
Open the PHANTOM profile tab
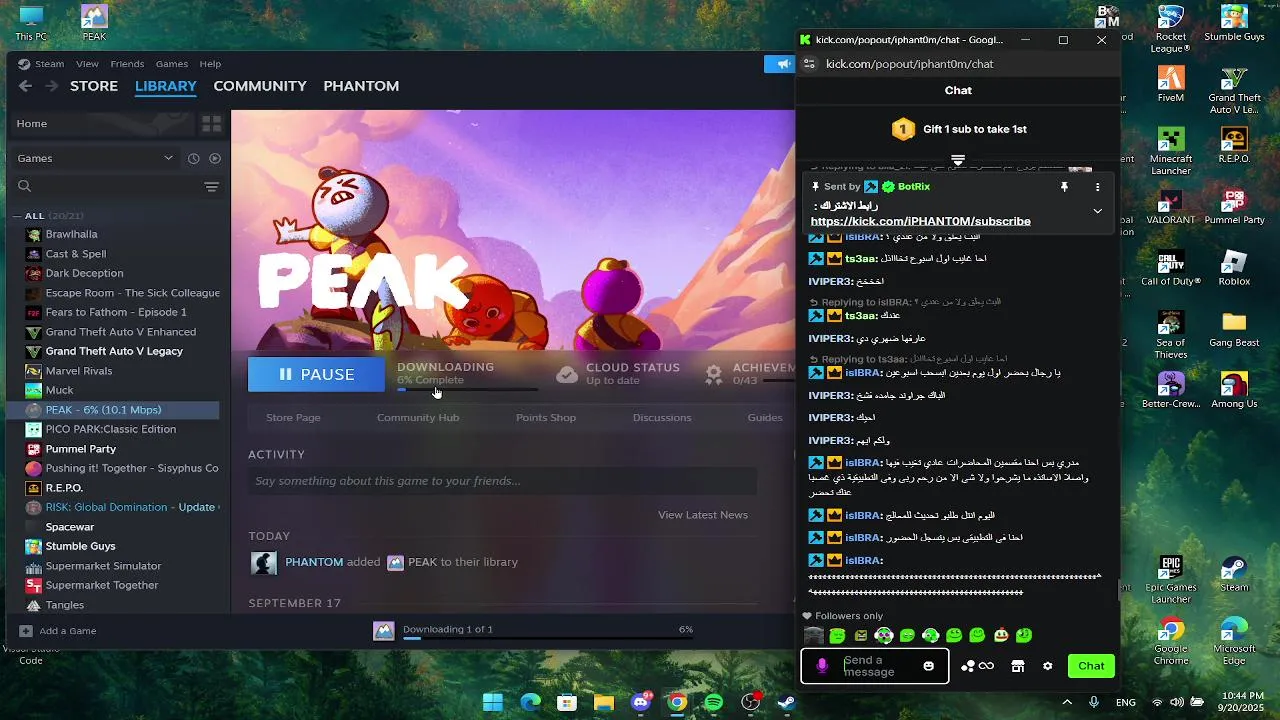(361, 86)
